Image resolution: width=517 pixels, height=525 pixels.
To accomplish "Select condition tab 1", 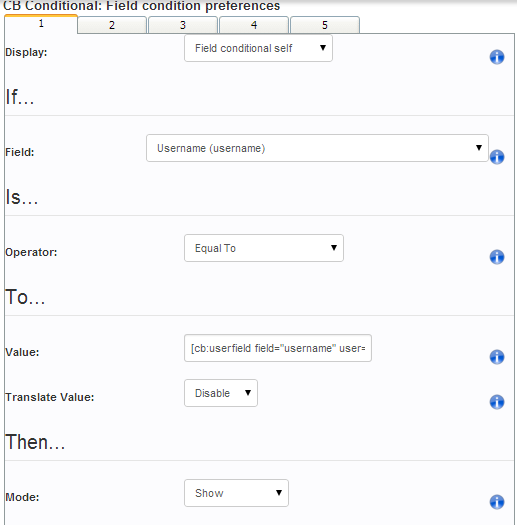I will tap(41, 24).
